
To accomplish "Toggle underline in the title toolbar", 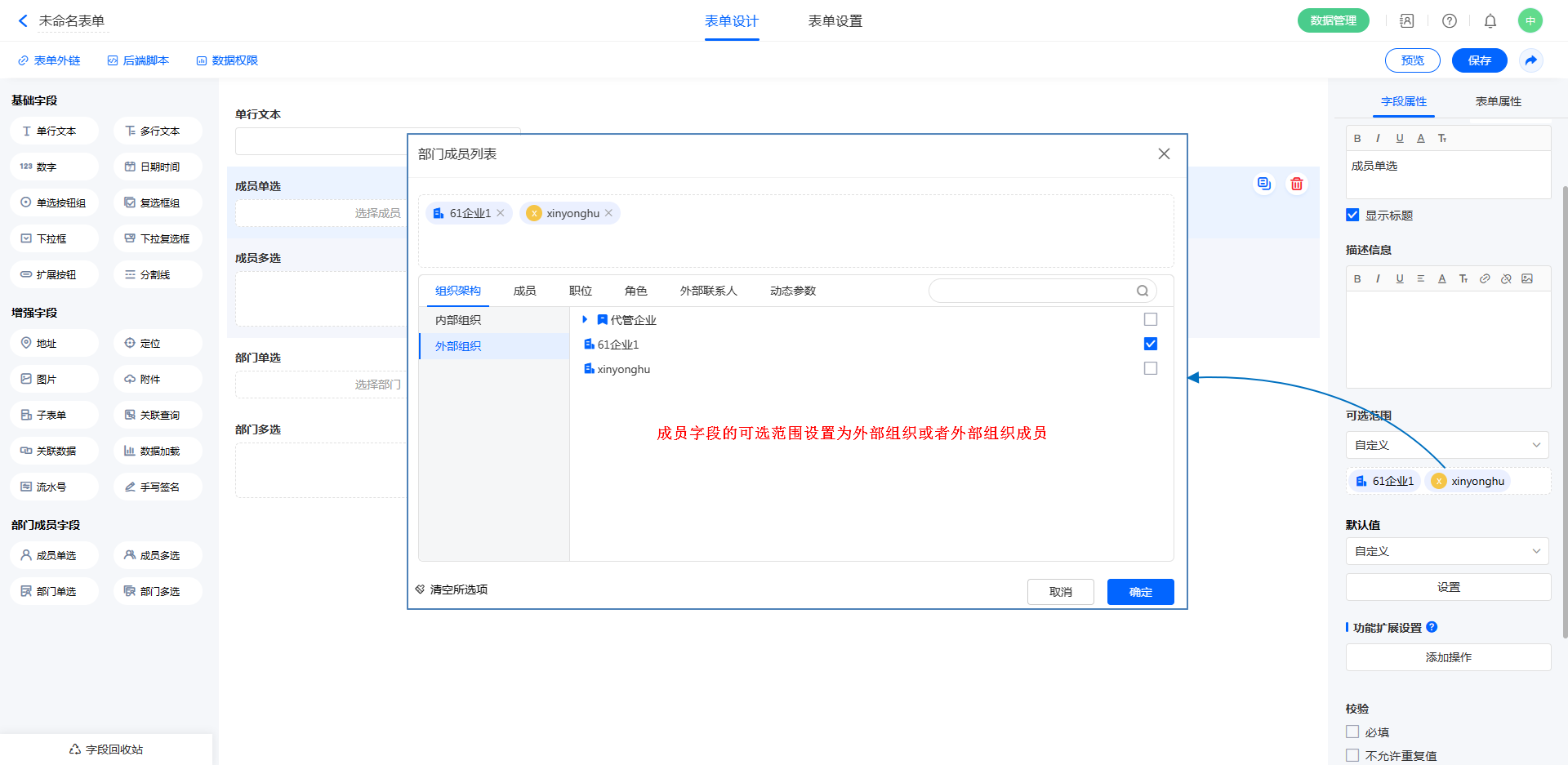I will click(x=1400, y=138).
